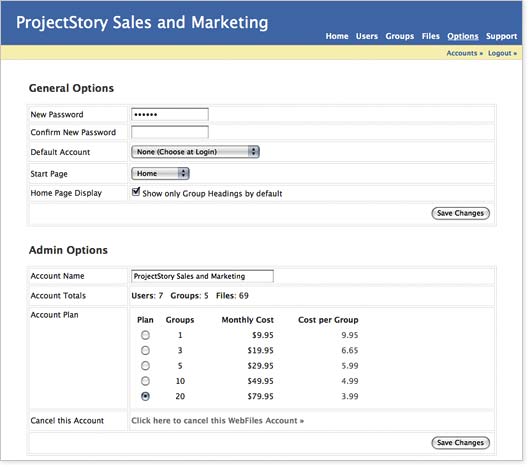Click the cancel this WebFiles Account link
The width and height of the screenshot is (529, 467).
click(x=218, y=420)
